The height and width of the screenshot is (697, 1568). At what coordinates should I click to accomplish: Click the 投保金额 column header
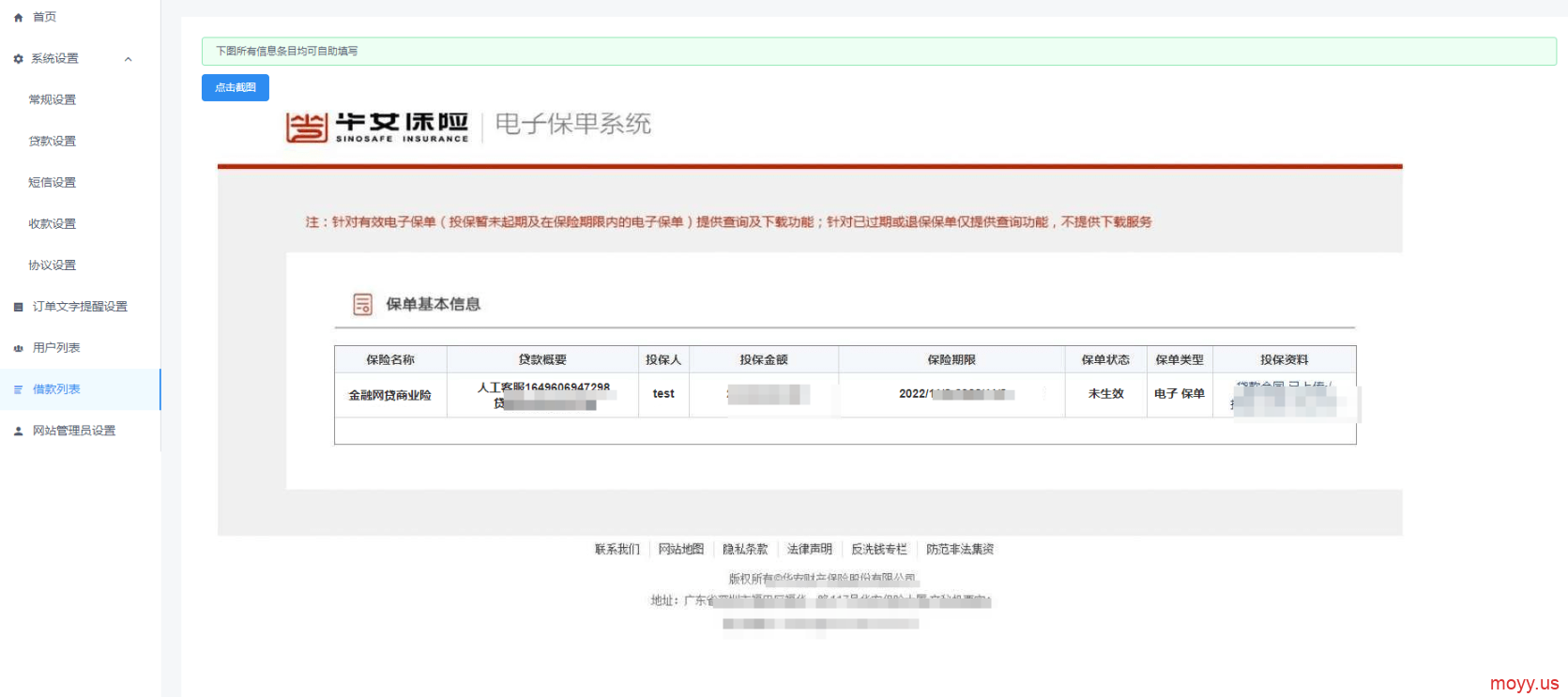pyautogui.click(x=764, y=359)
